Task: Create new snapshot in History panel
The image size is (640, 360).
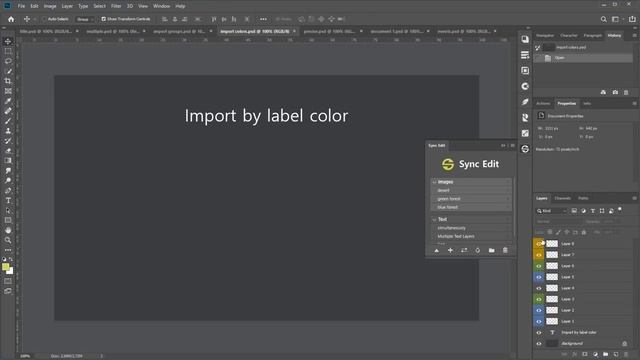Action: tap(615, 93)
